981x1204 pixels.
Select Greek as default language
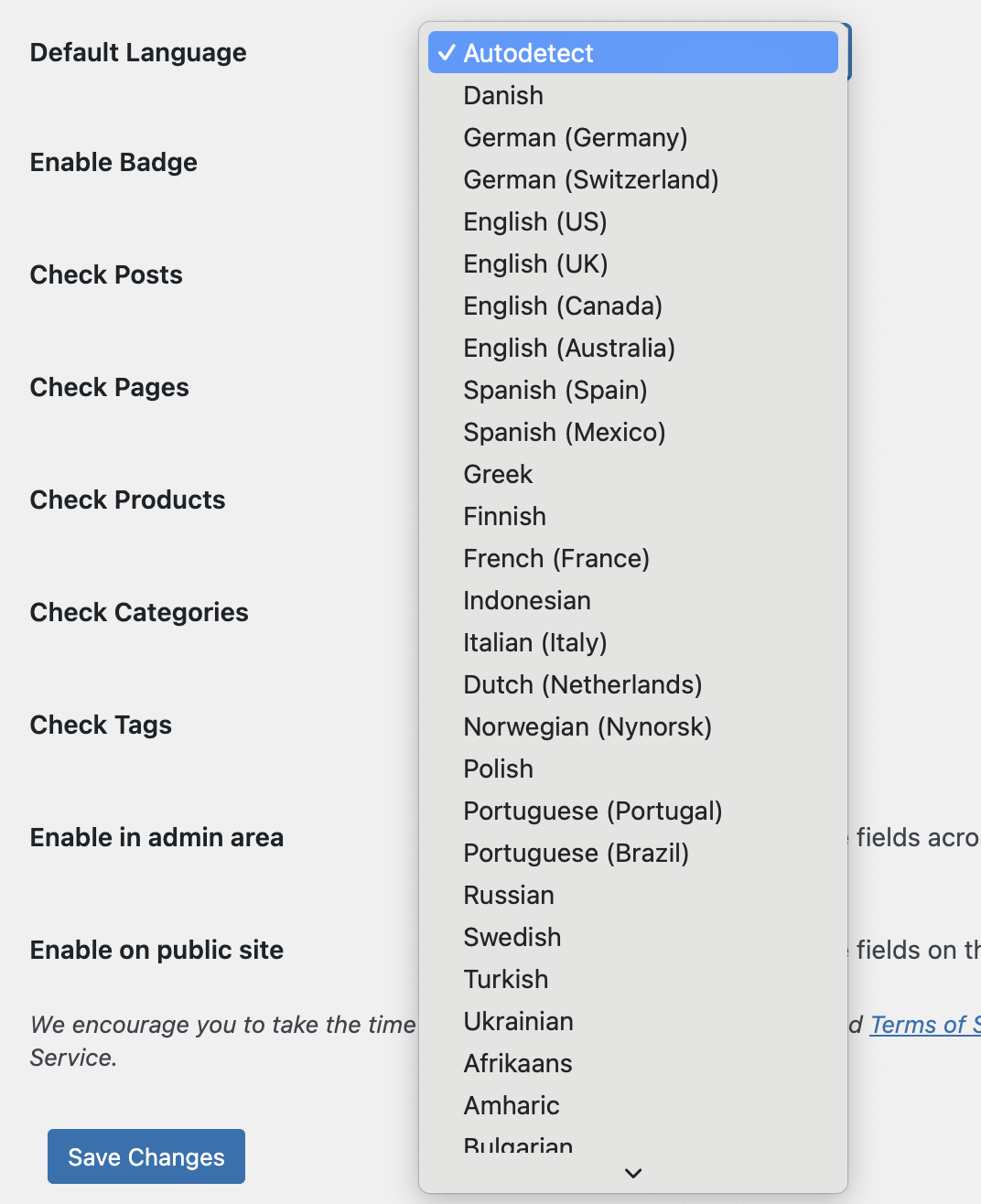[x=498, y=474]
